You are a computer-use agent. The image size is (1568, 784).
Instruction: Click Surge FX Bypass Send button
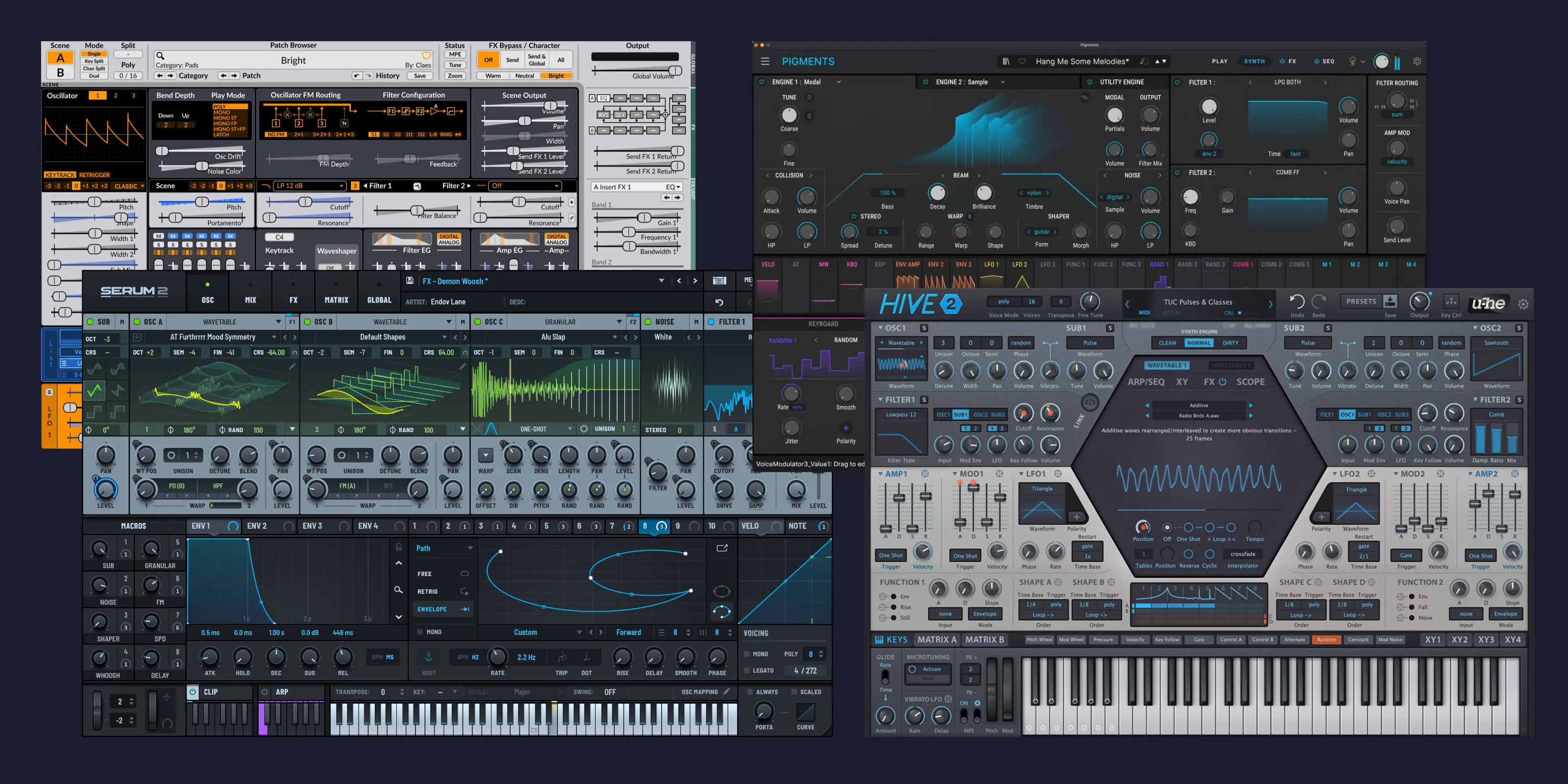coord(512,60)
